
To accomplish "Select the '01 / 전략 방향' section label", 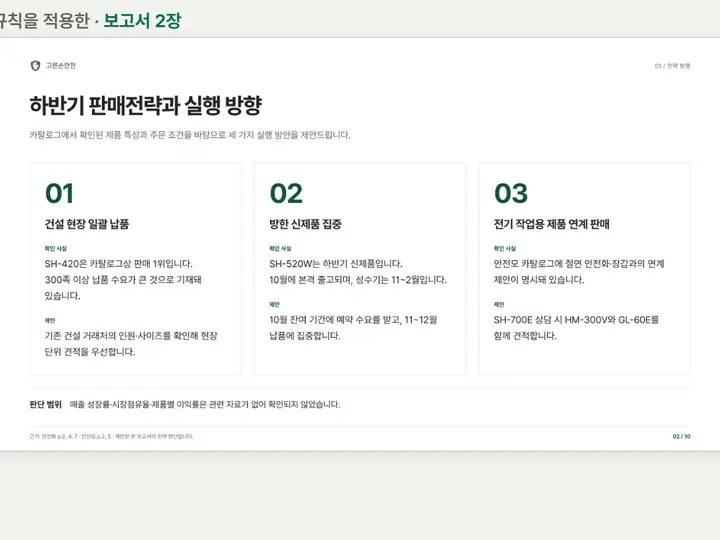I will [x=672, y=66].
